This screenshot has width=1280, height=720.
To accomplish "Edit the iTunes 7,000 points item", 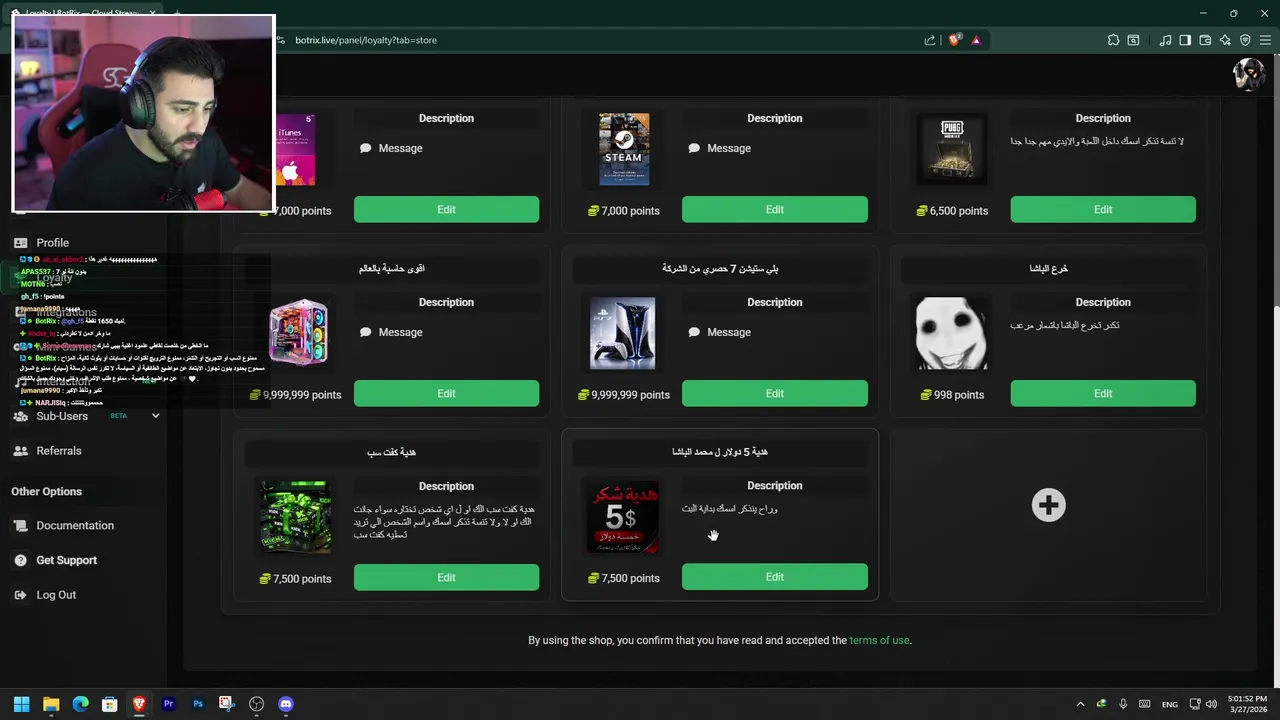I will coord(446,210).
